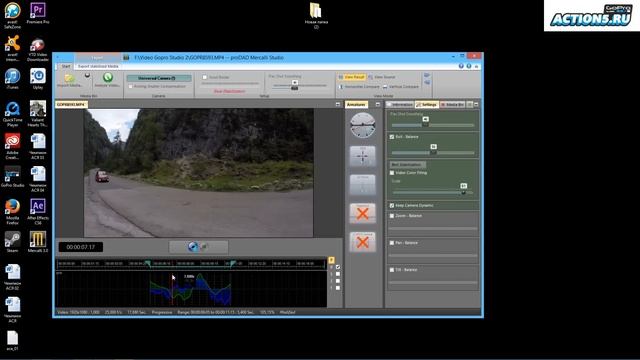
Task: Click the Mozilla Firefox desktop icon
Action: [x=12, y=212]
